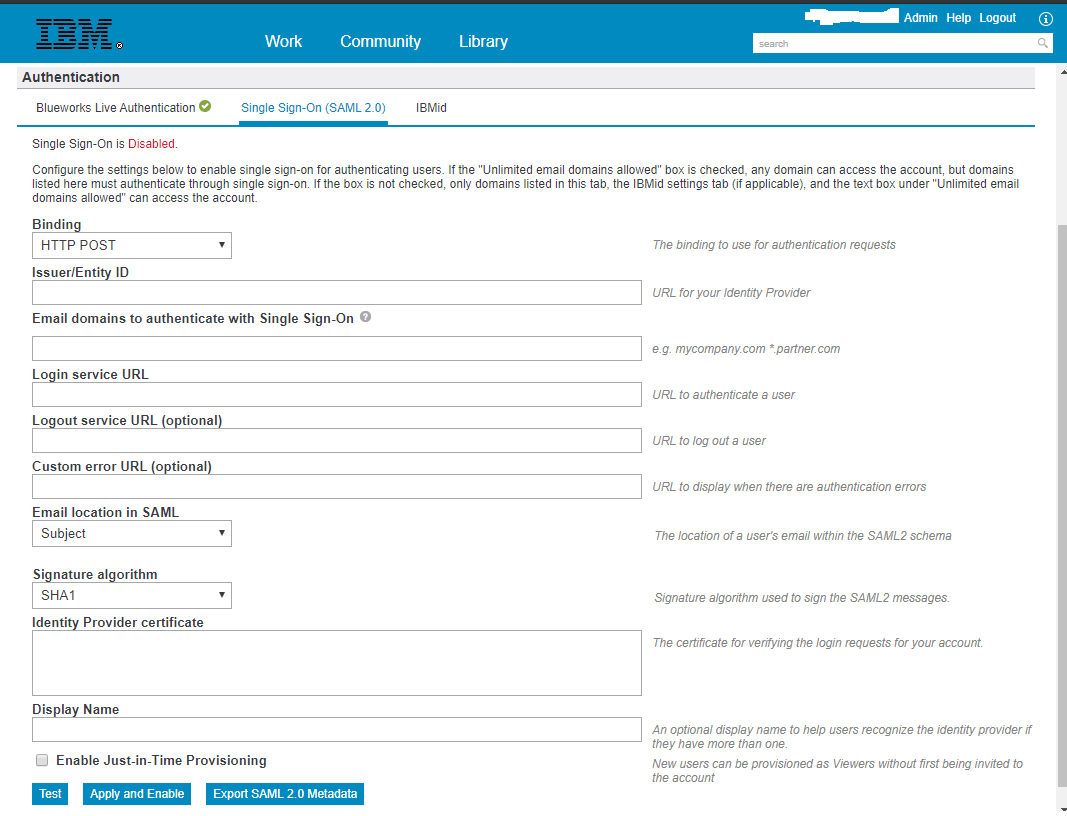Click the Admin link

[921, 18]
